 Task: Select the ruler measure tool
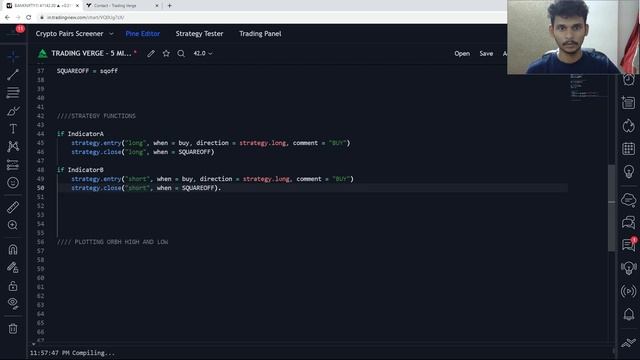tap(13, 207)
